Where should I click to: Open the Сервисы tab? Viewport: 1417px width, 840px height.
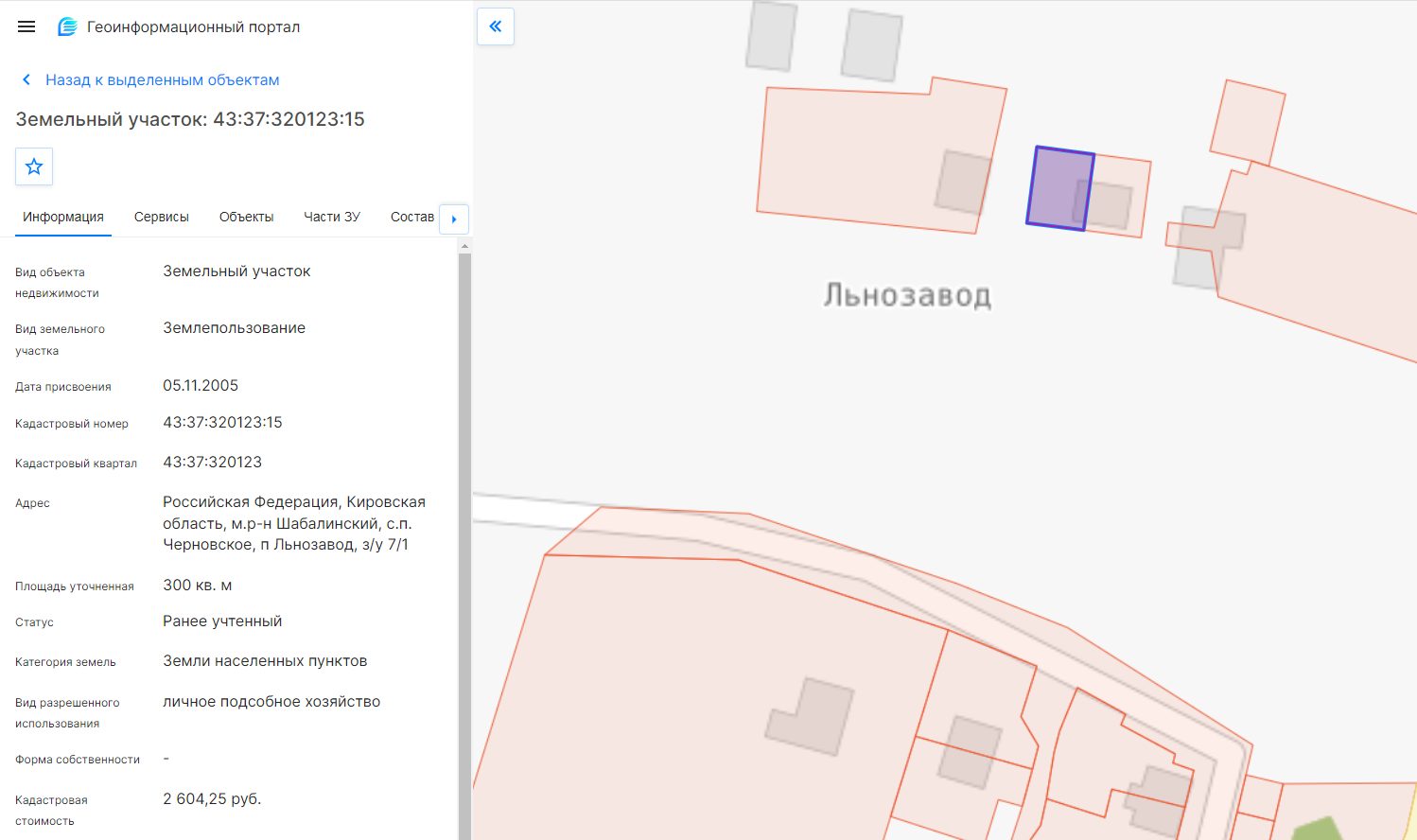pos(162,217)
